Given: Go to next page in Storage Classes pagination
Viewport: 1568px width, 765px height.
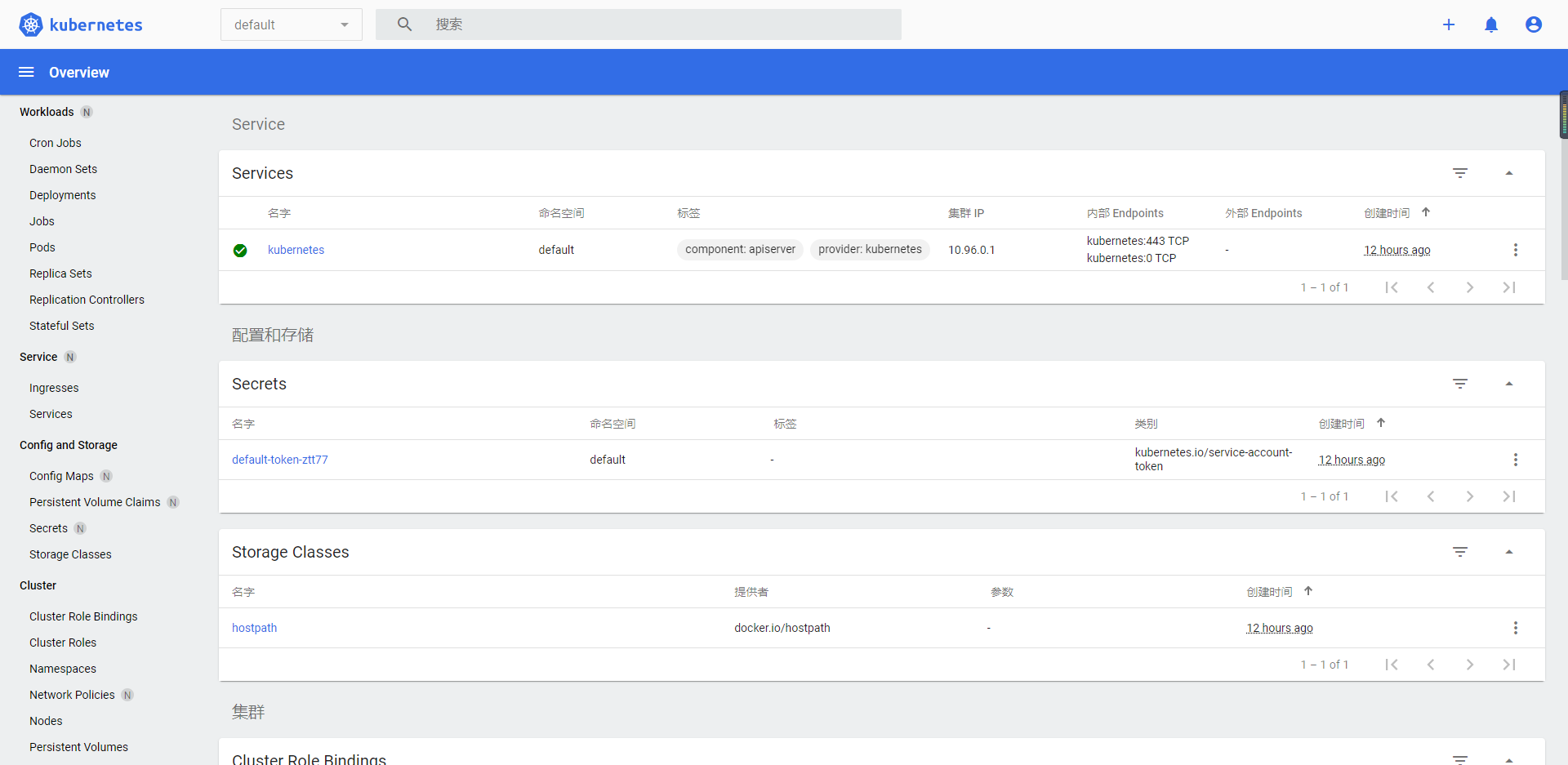Looking at the screenshot, I should click(x=1470, y=665).
